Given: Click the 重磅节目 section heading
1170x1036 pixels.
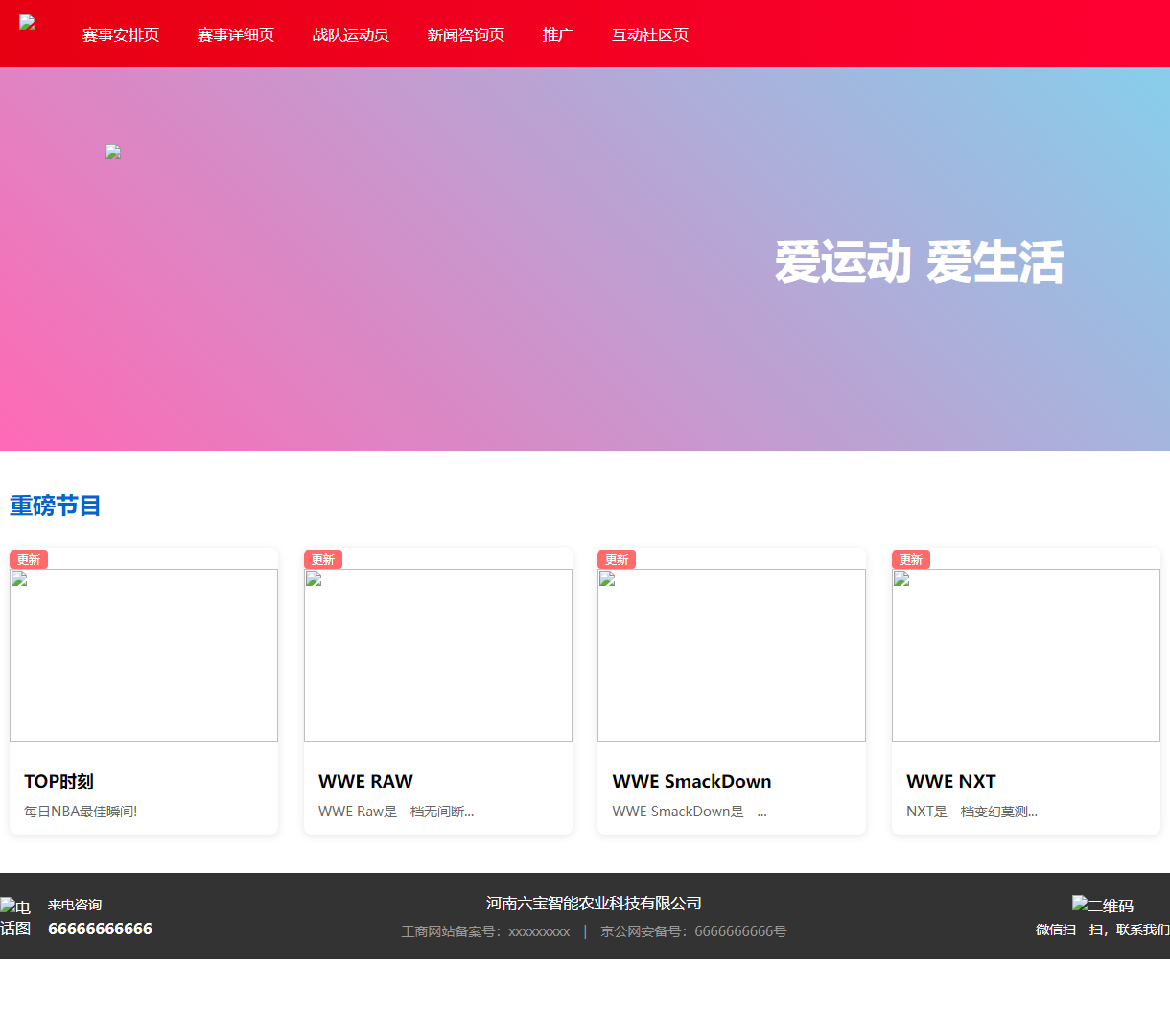Looking at the screenshot, I should tap(54, 506).
